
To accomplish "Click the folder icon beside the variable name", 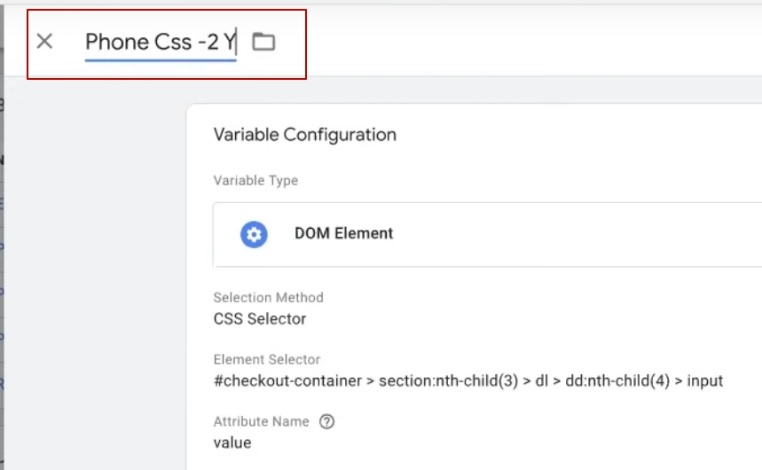I will 263,42.
